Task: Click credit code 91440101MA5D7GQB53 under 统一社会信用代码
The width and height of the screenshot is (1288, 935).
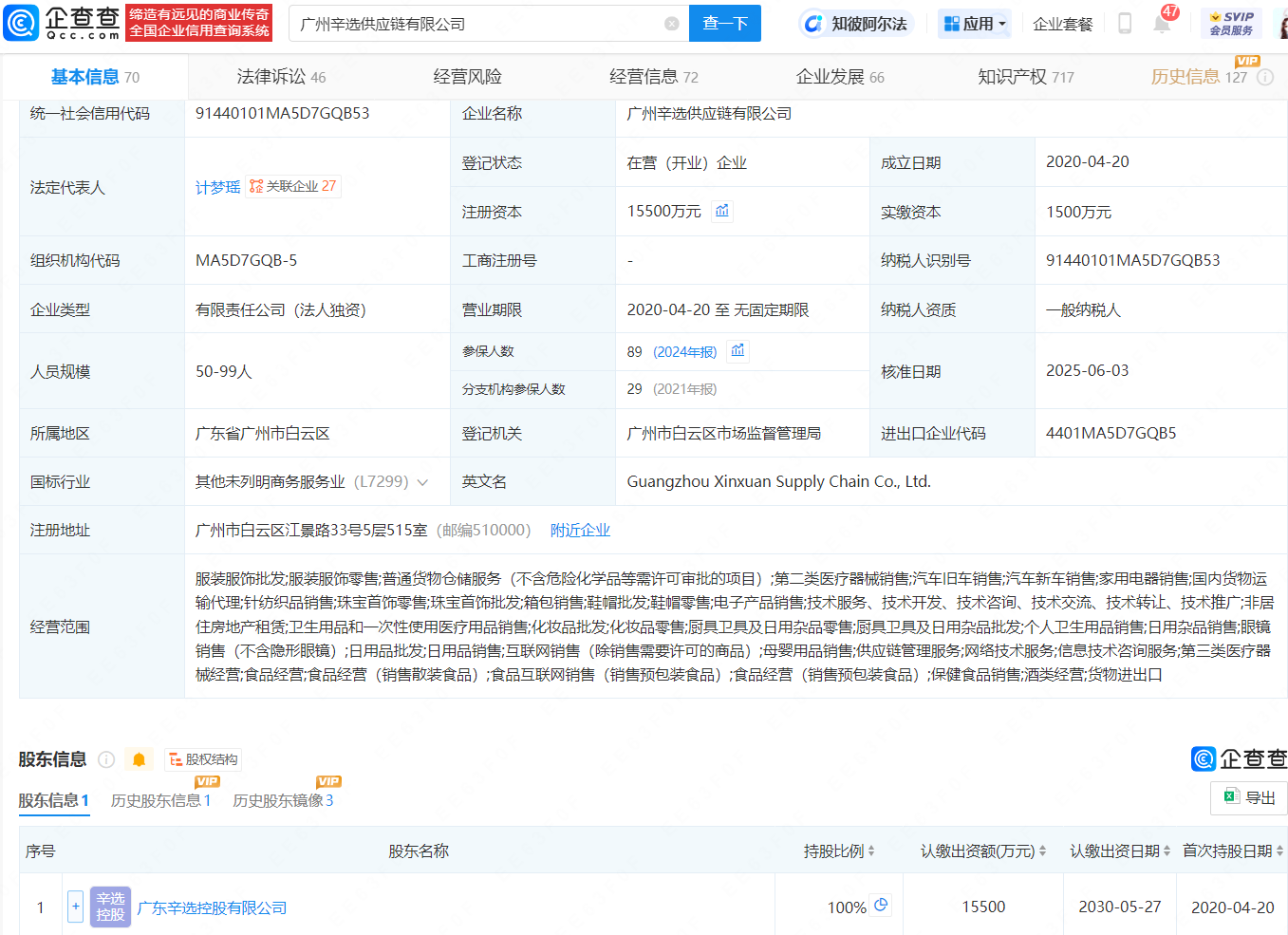Action: pos(283,113)
